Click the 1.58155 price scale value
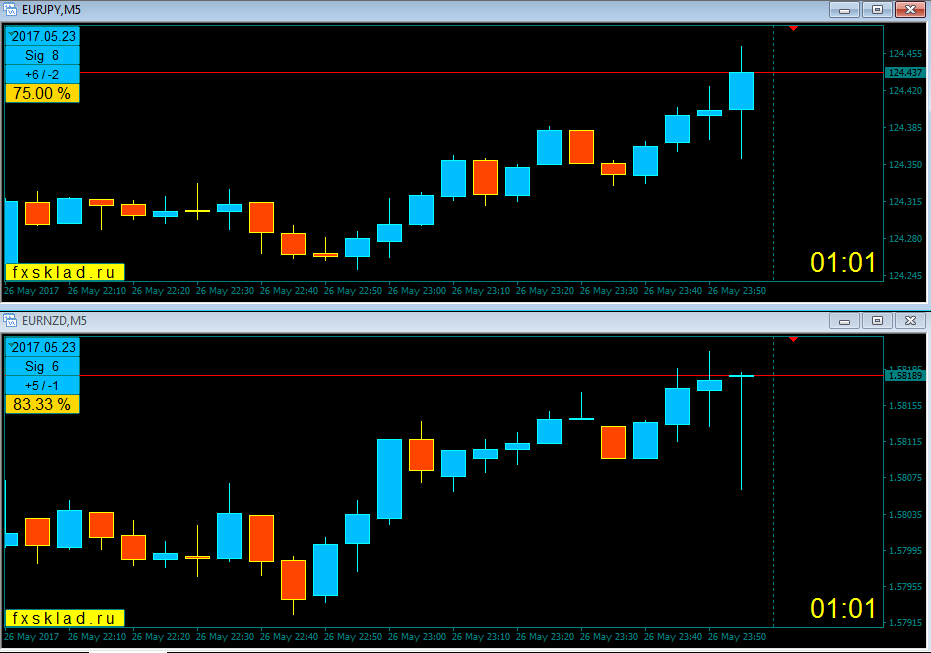This screenshot has width=931, height=653. point(905,406)
